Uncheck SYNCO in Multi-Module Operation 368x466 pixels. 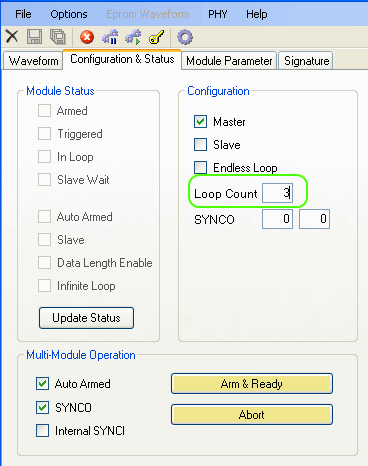42,407
